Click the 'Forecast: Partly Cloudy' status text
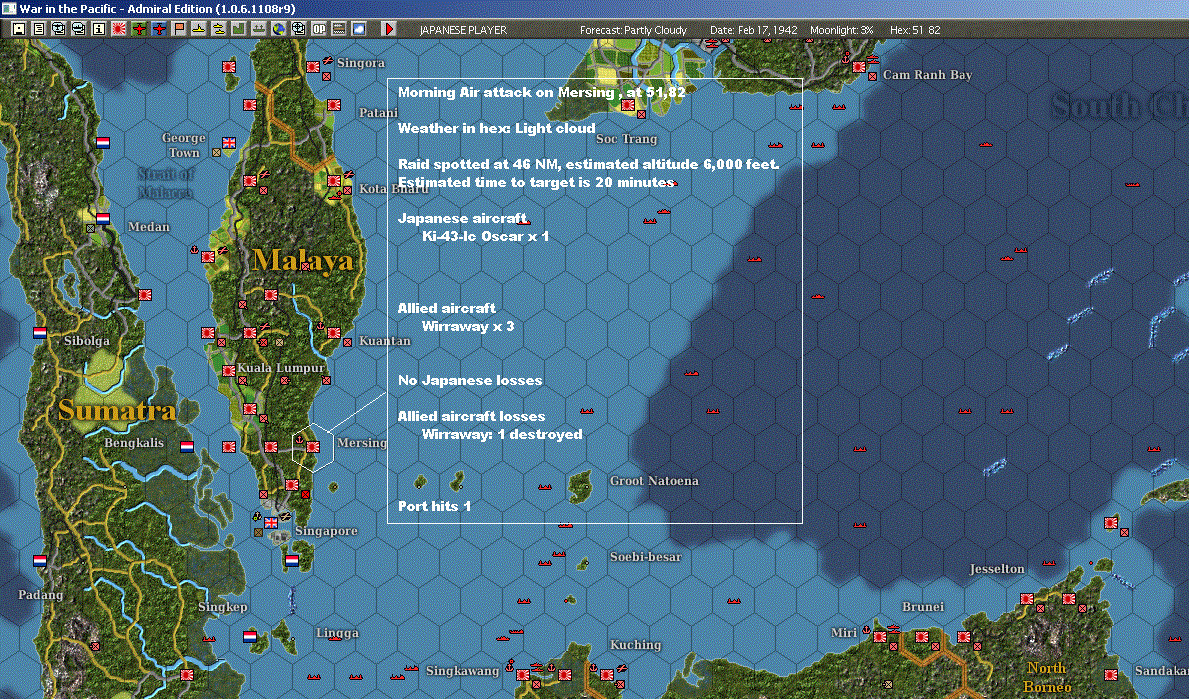 [x=633, y=30]
